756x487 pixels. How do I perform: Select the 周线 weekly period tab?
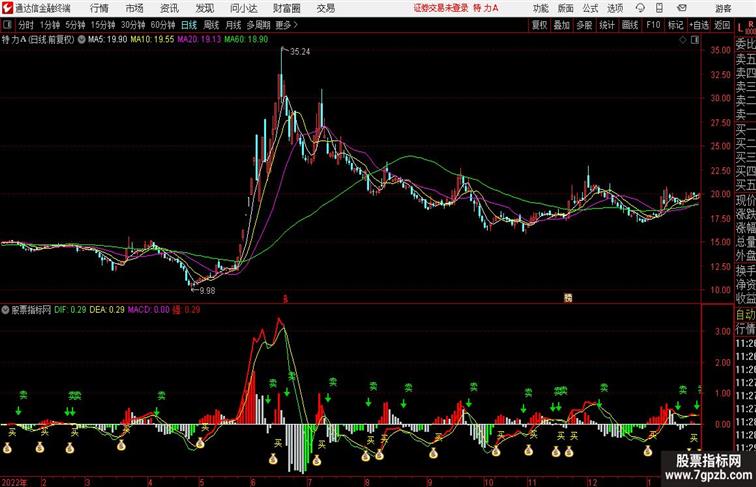[211, 25]
